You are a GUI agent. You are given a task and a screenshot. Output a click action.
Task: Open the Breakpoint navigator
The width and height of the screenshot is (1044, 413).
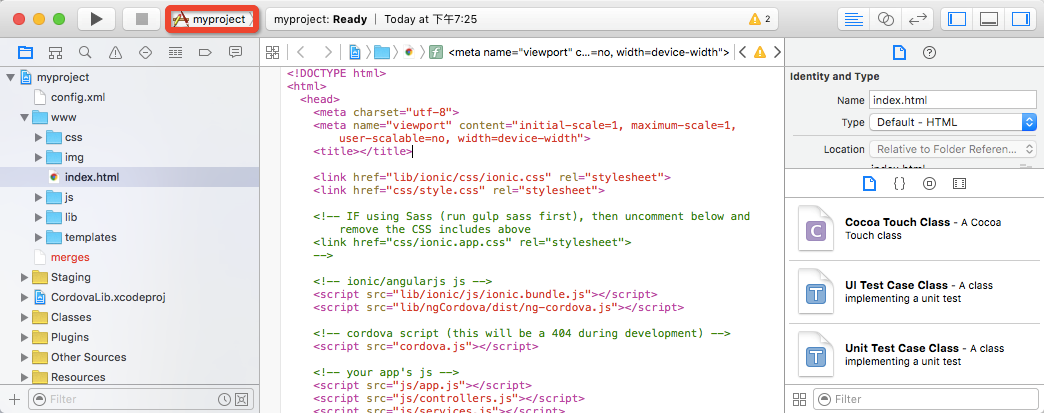pos(205,52)
